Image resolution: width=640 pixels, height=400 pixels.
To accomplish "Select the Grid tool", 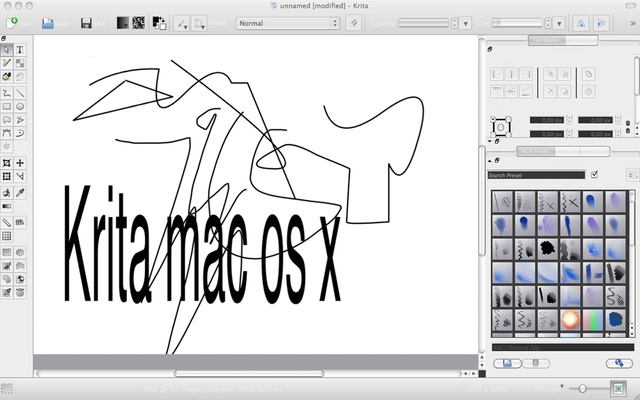I will click(x=7, y=236).
